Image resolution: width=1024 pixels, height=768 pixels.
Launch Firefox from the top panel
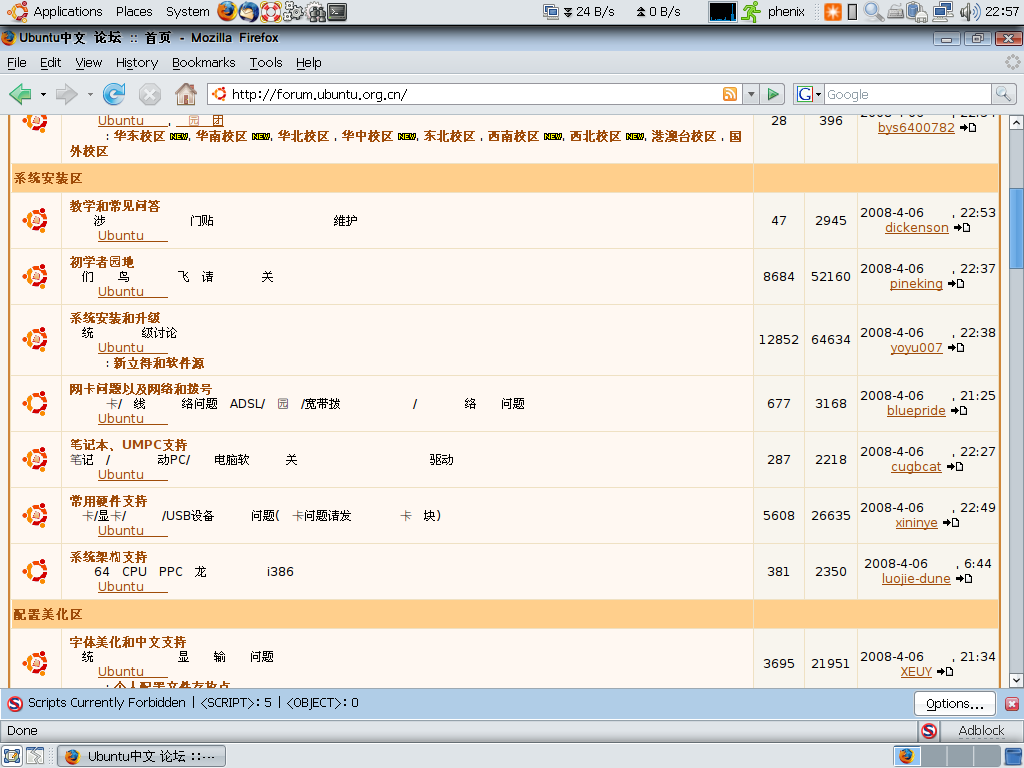pos(227,11)
